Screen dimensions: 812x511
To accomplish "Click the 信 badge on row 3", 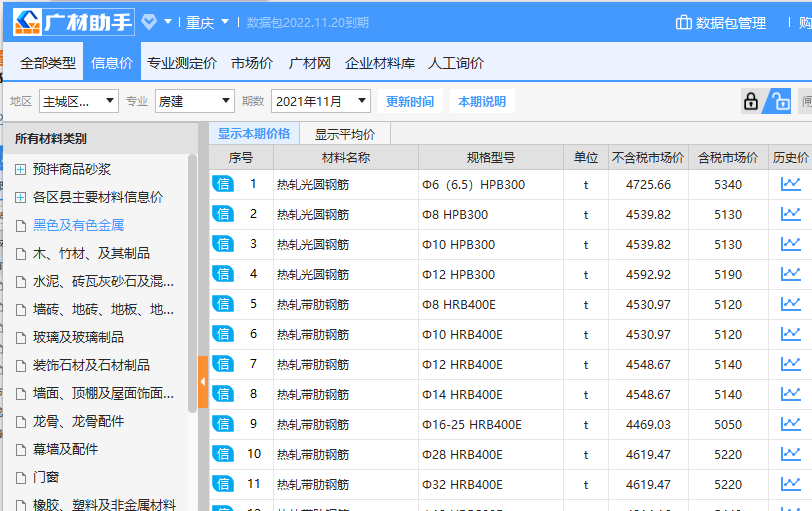I will (x=223, y=244).
